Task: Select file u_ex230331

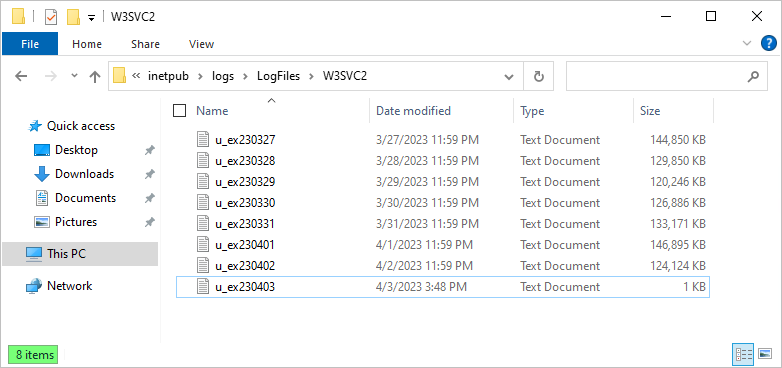Action: coord(245,224)
